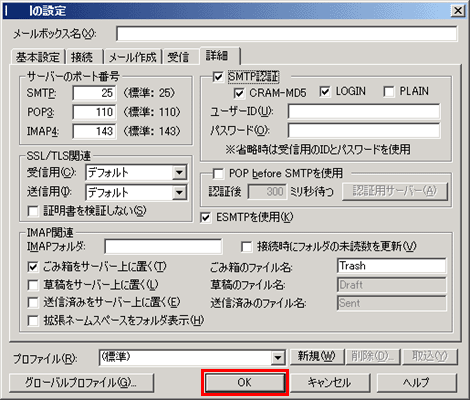Image resolution: width=470 pixels, height=400 pixels.
Task: Expand the プロファイル dropdown list
Action: click(277, 358)
